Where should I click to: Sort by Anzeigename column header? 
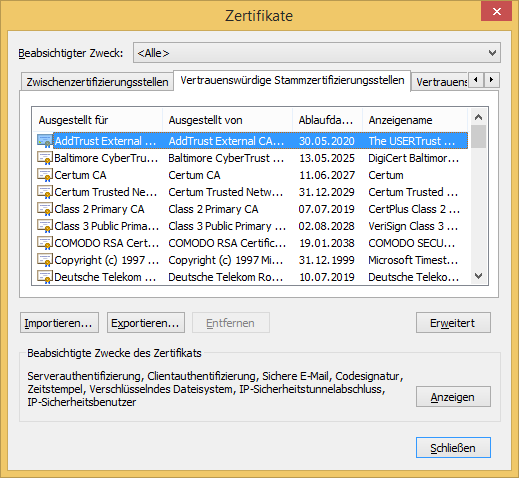[x=415, y=120]
